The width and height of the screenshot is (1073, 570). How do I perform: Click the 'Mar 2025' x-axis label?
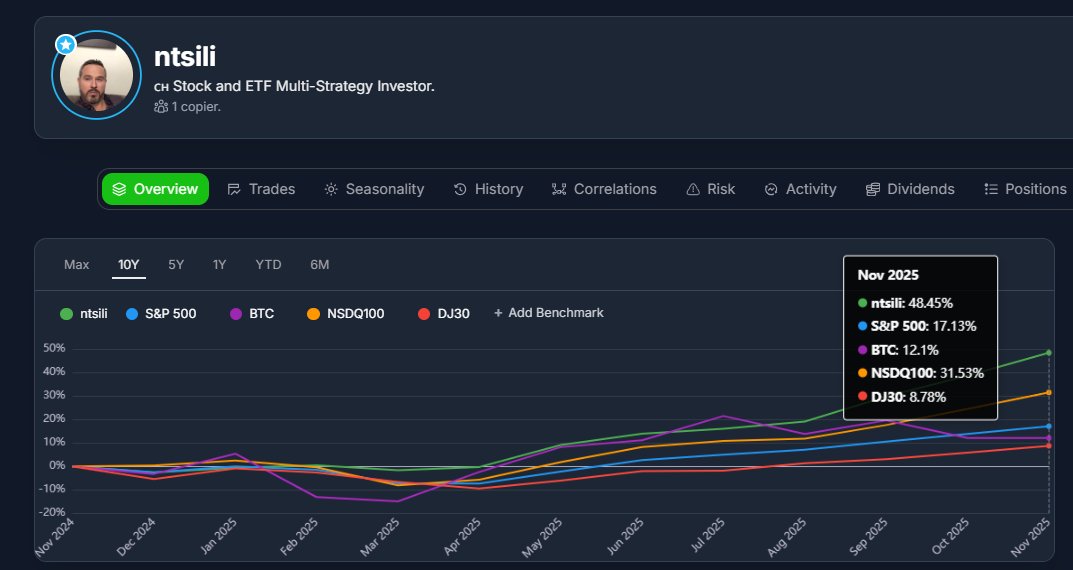[378, 538]
